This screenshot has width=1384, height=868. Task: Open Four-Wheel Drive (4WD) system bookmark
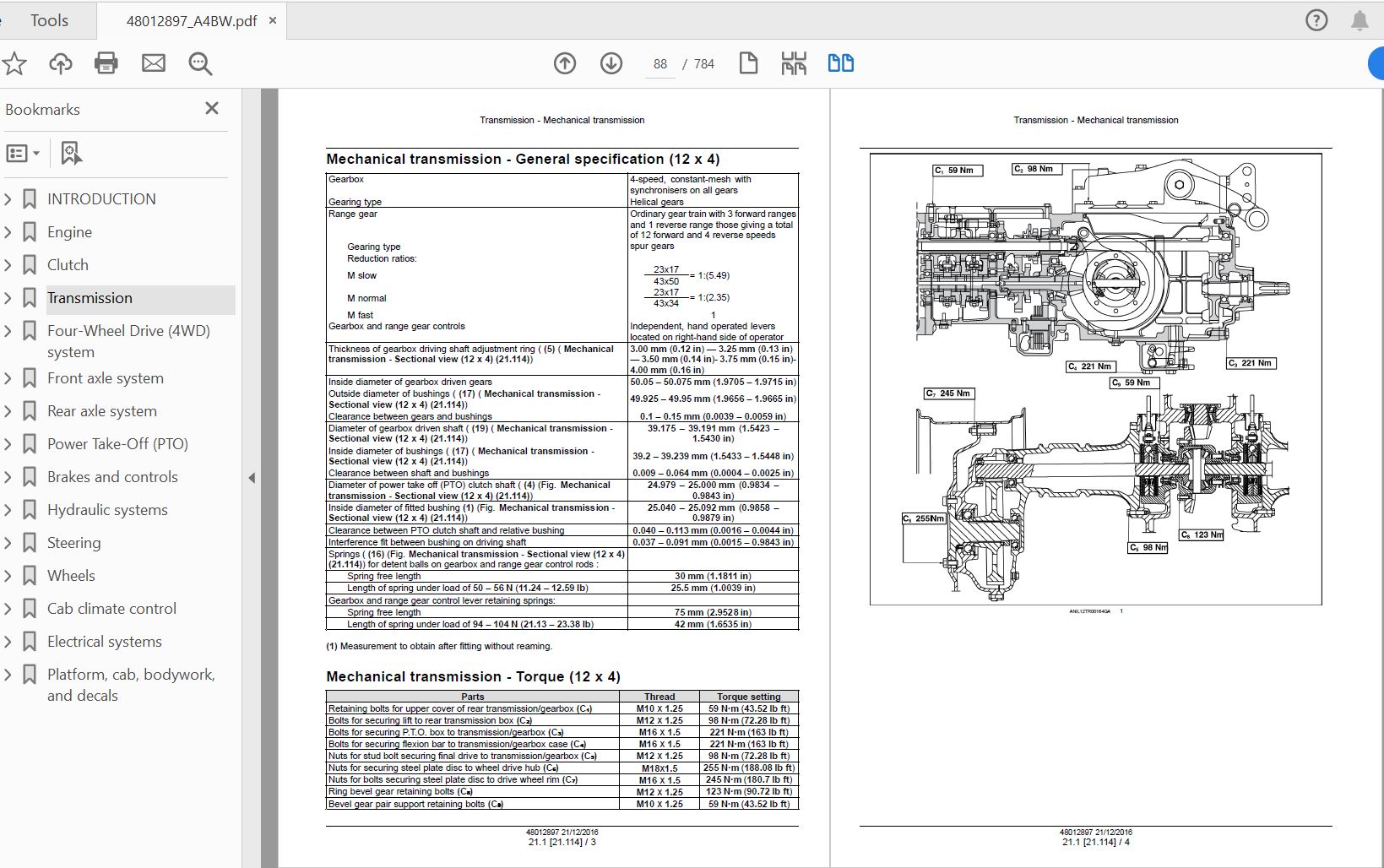[x=128, y=341]
